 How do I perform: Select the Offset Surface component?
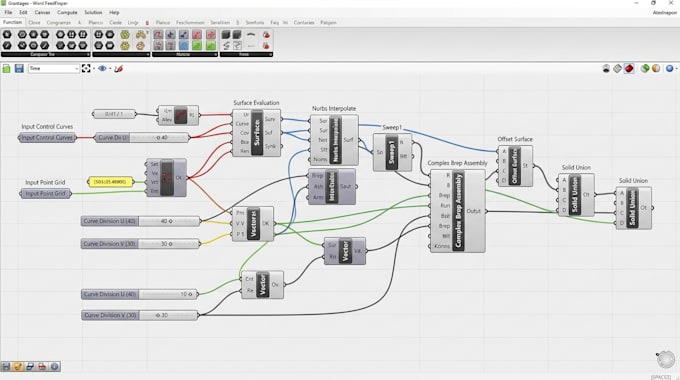(515, 166)
